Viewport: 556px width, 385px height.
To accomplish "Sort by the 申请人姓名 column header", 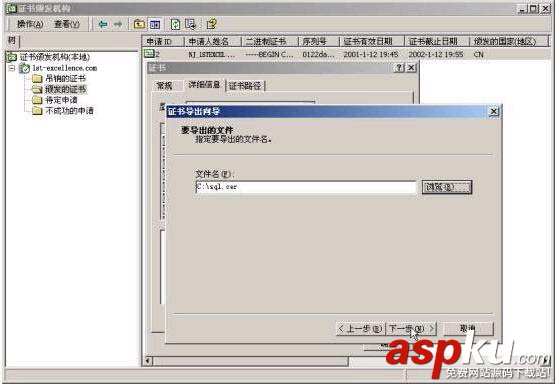I will point(213,41).
